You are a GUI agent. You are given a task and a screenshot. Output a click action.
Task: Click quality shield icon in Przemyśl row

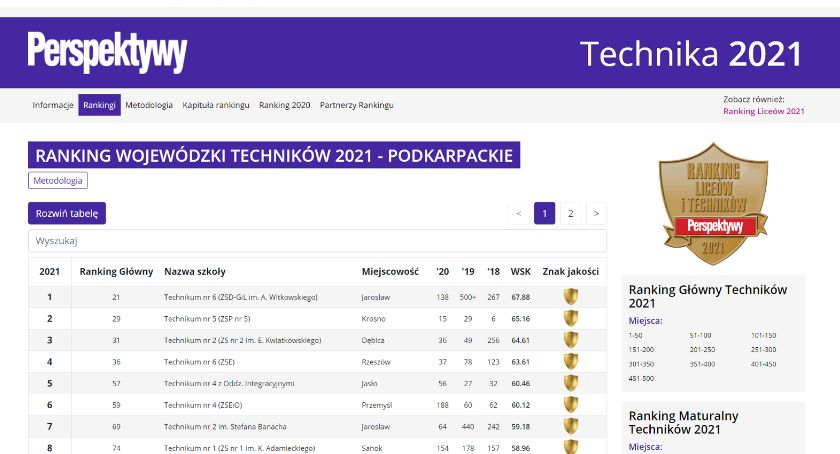571,404
